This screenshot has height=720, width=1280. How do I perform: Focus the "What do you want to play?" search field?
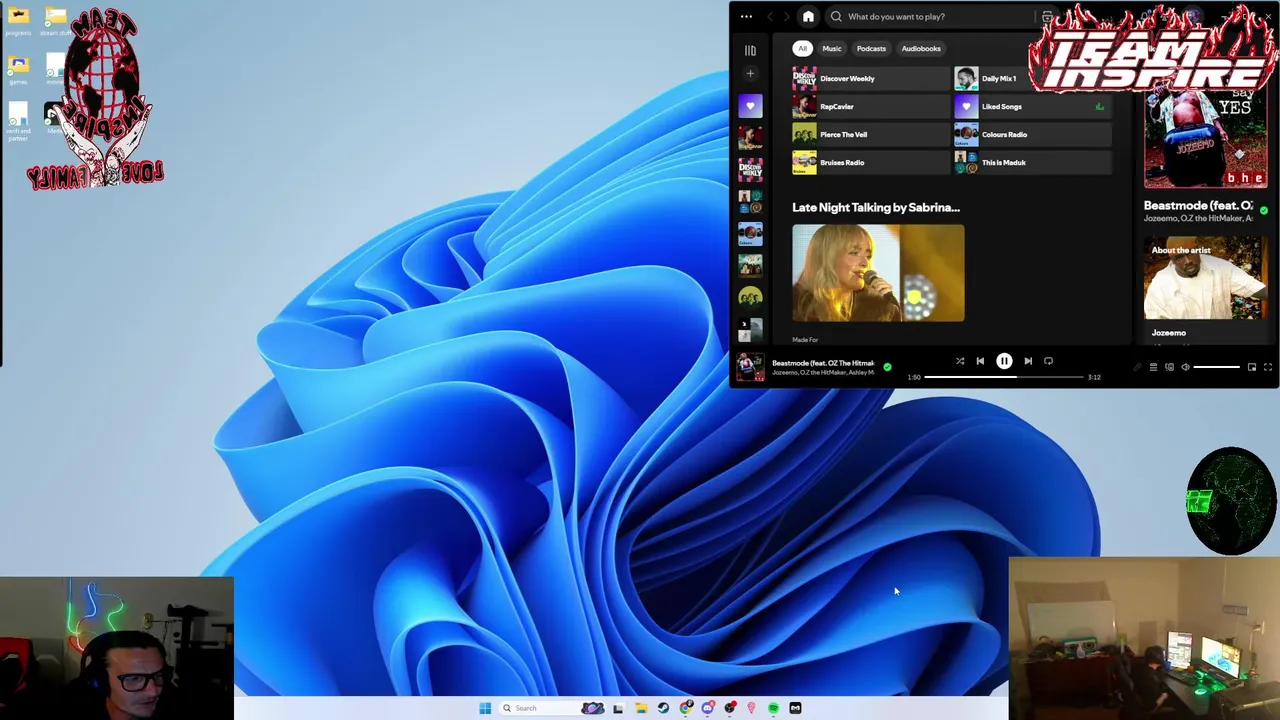tap(930, 17)
